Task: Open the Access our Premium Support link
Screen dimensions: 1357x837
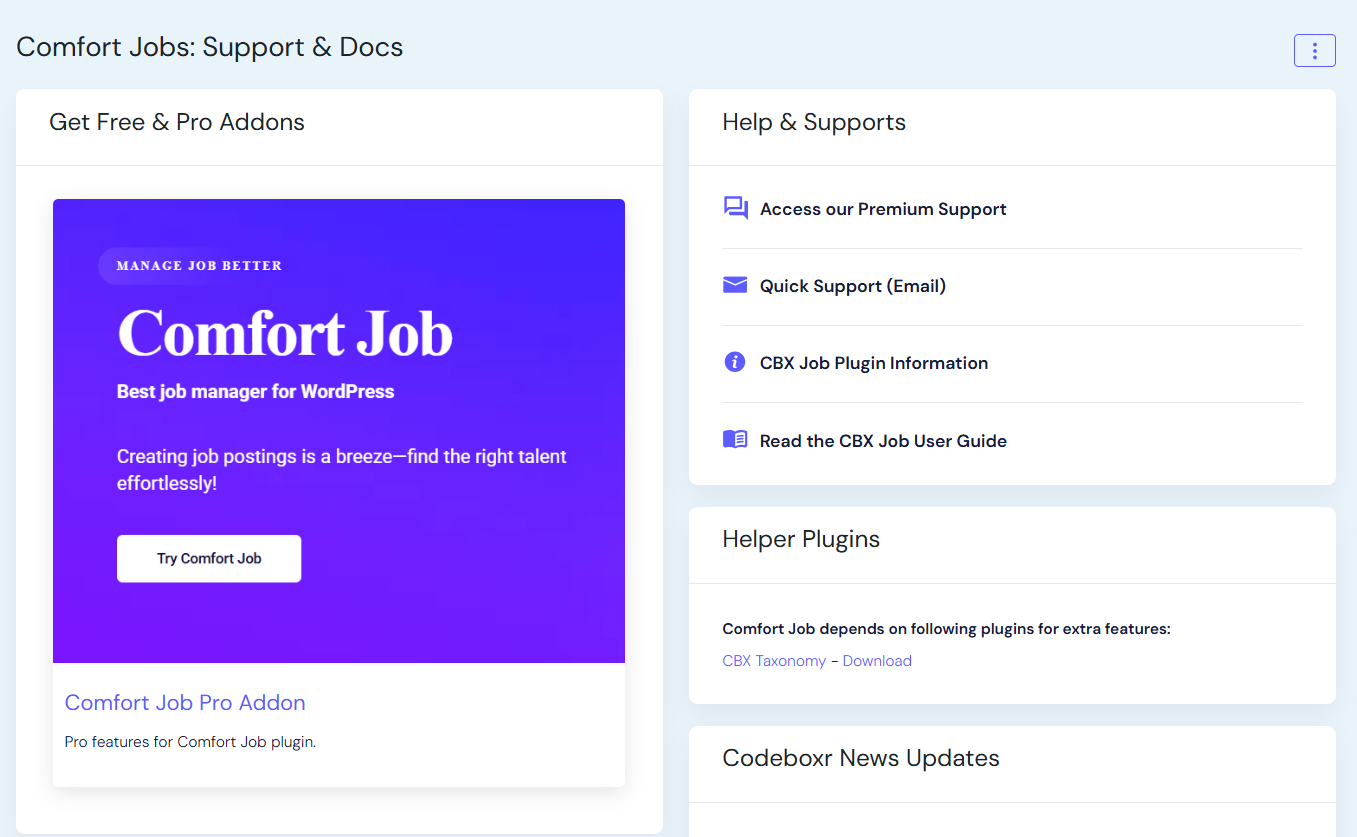Action: pyautogui.click(x=882, y=209)
